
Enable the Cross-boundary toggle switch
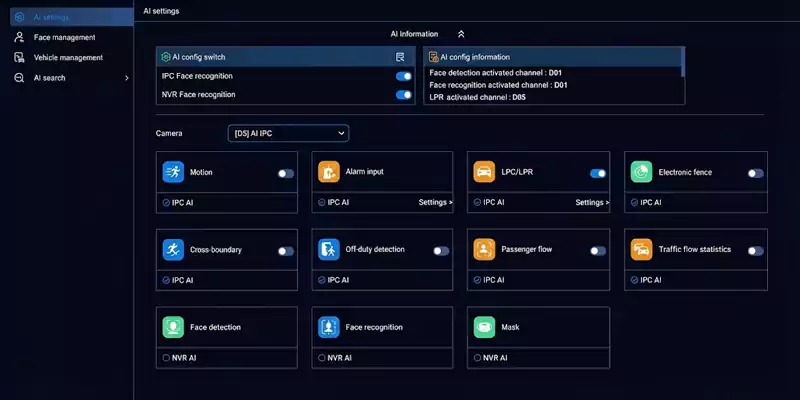pos(286,251)
